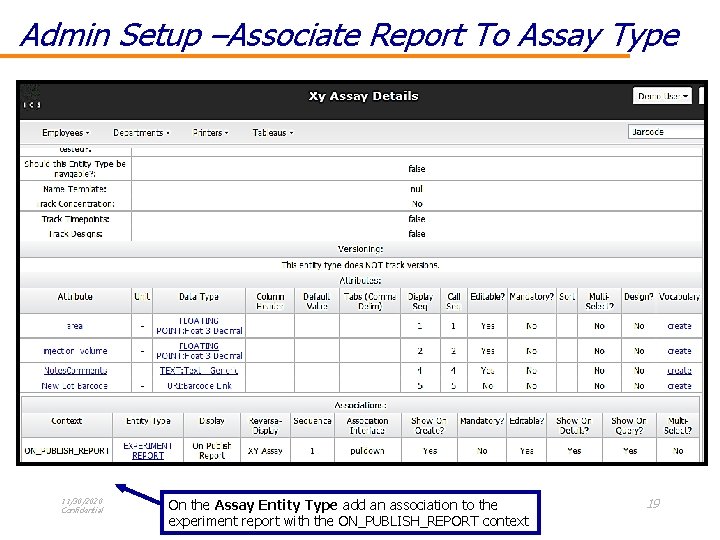720x540 pixels.
Task: Click into the Barcode search field
Action: point(665,132)
